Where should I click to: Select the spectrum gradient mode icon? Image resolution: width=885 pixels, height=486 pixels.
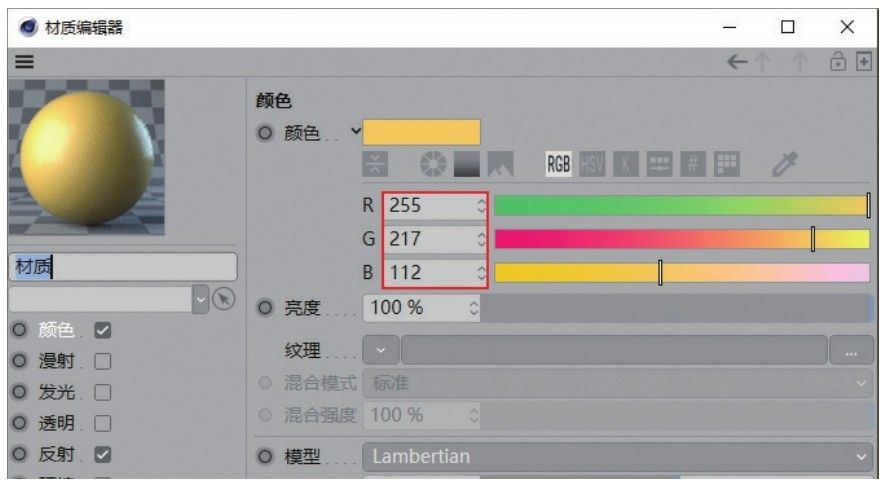(x=467, y=164)
